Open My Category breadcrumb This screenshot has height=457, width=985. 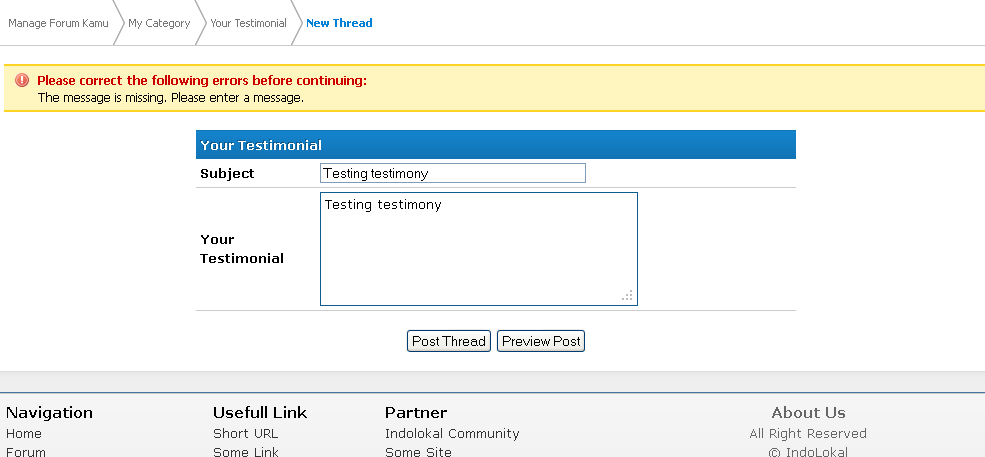pos(159,23)
